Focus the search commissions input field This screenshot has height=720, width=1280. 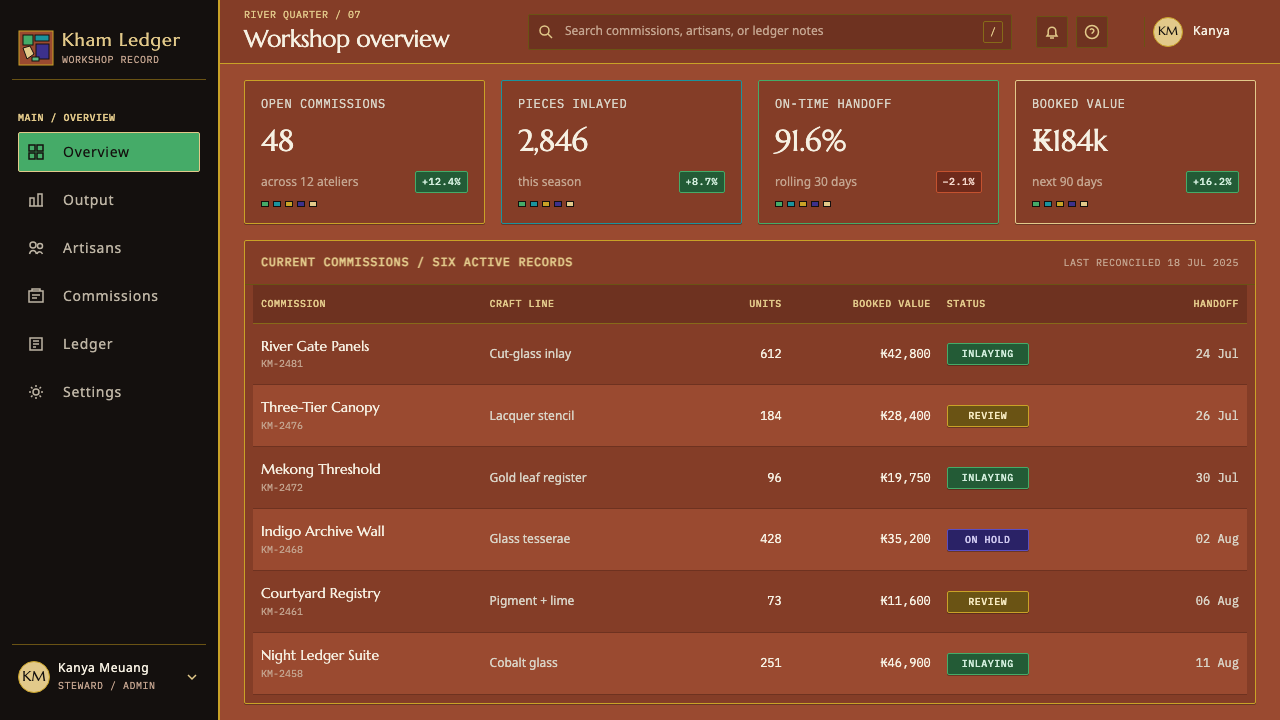click(x=768, y=32)
